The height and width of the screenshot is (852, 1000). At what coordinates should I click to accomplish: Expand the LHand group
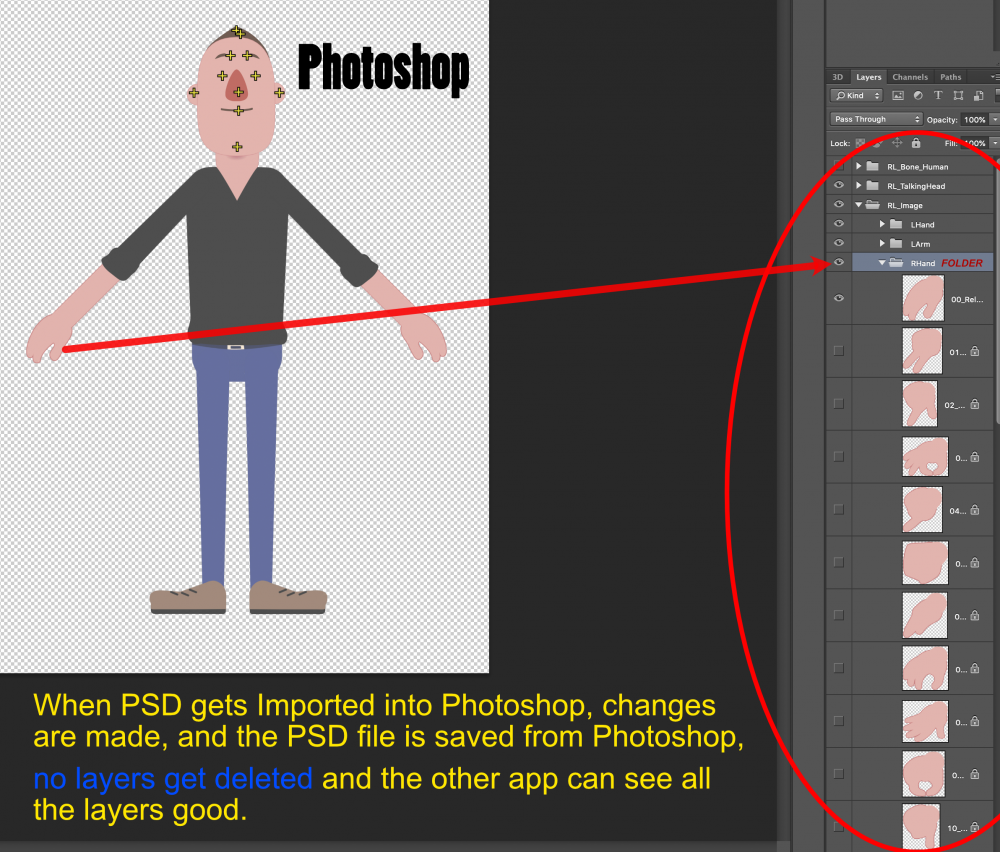[881, 224]
